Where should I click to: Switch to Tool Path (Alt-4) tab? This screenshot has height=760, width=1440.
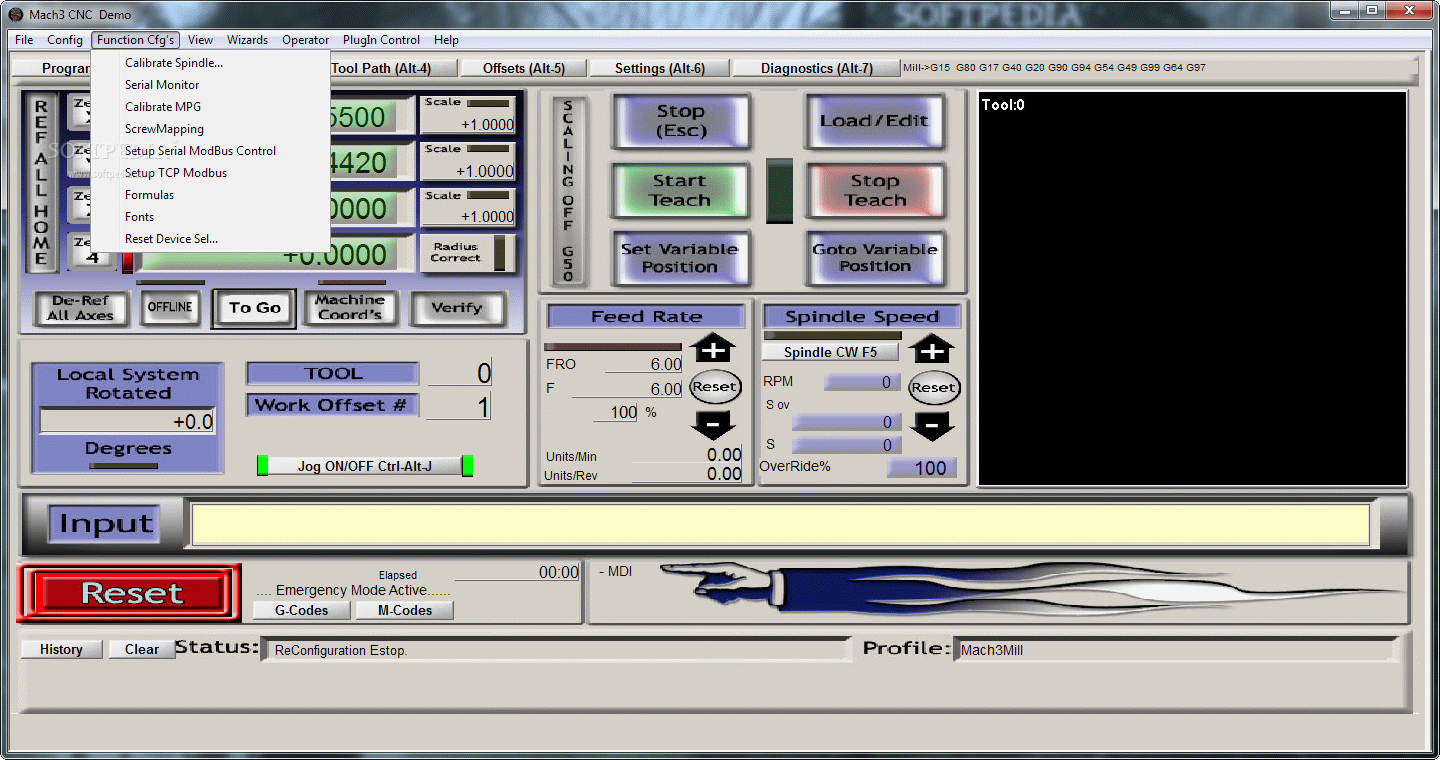393,68
